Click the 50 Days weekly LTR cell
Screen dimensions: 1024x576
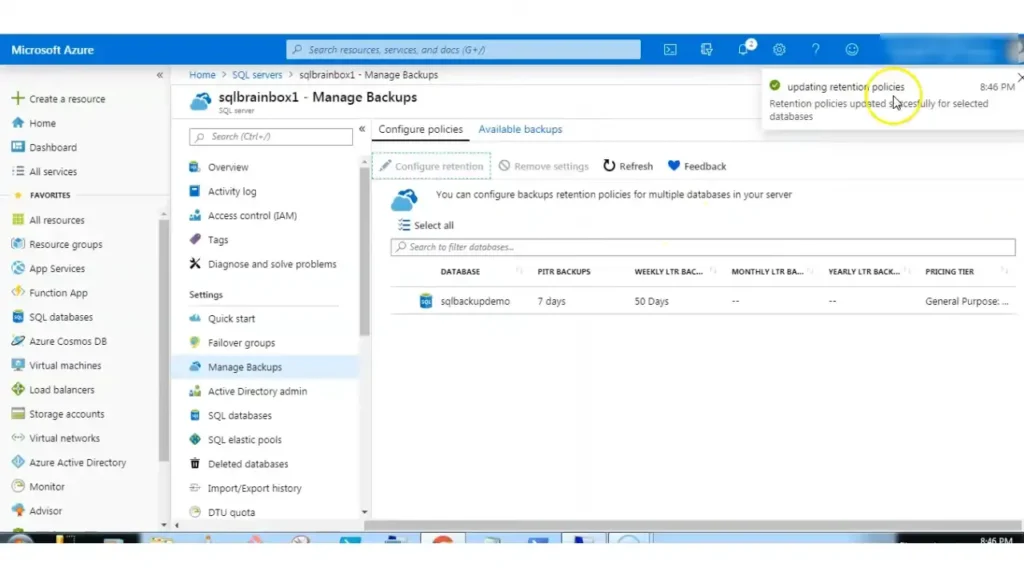[651, 301]
